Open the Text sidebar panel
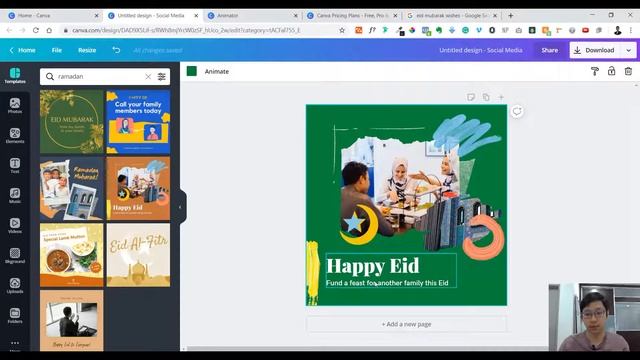The width and height of the screenshot is (640, 360). point(15,166)
